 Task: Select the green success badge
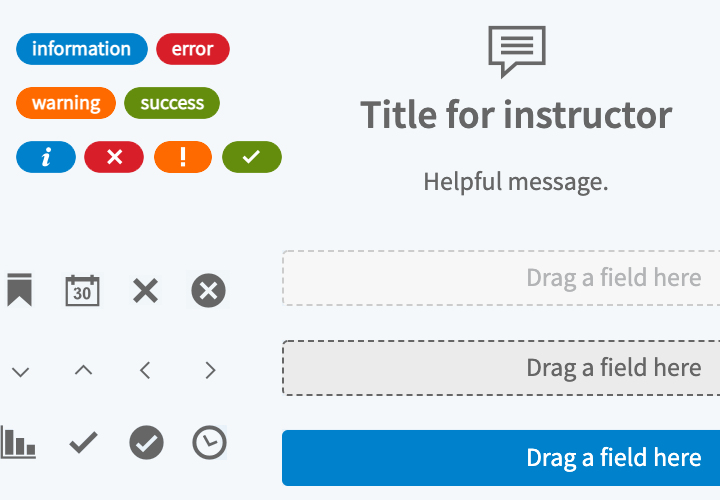pyautogui.click(x=172, y=103)
